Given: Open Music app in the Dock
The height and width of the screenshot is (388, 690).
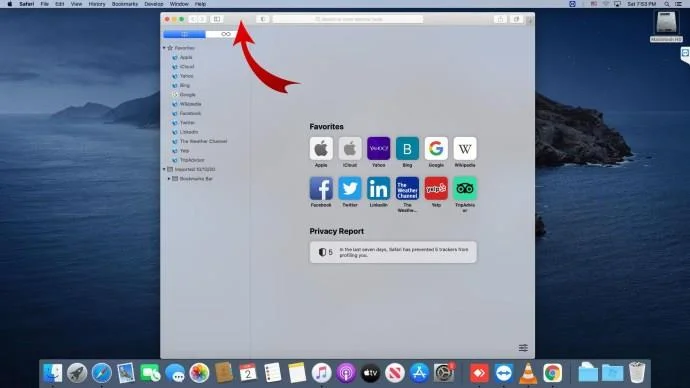Looking at the screenshot, I should pyautogui.click(x=321, y=373).
